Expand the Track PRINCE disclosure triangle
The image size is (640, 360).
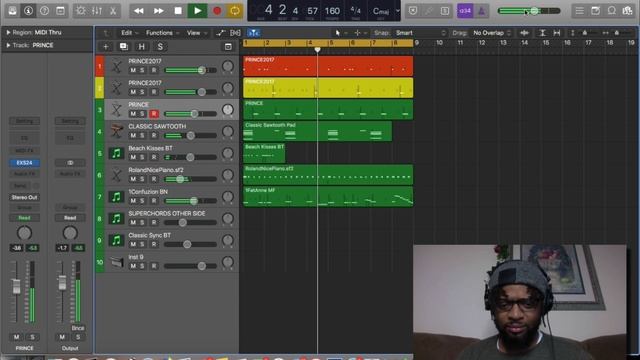[x=8, y=45]
